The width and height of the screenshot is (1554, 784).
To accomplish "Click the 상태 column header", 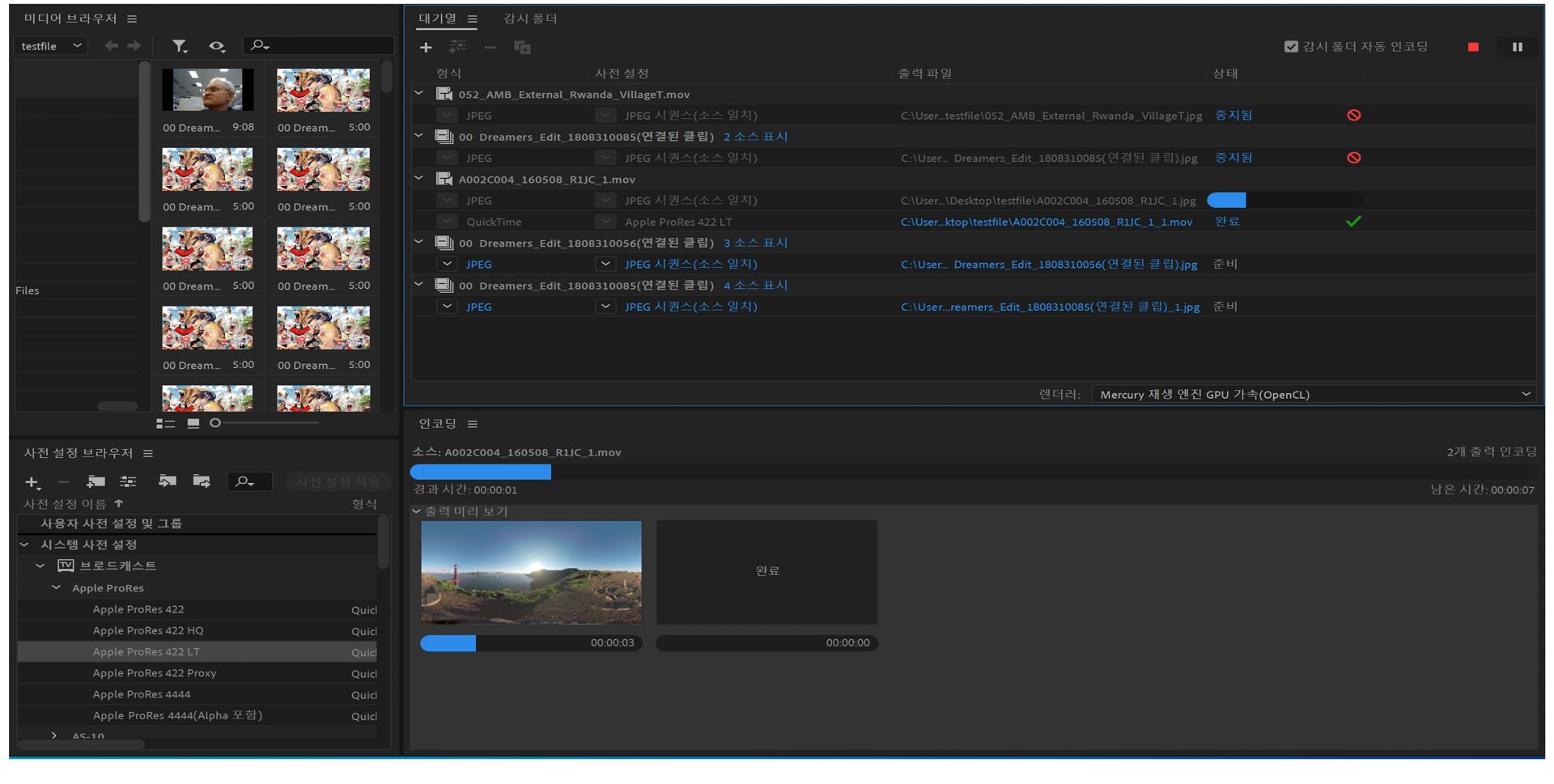I will pyautogui.click(x=1225, y=74).
